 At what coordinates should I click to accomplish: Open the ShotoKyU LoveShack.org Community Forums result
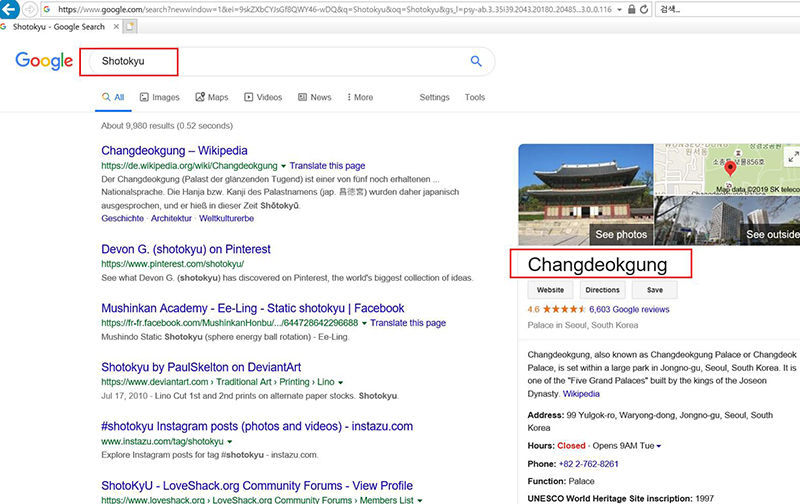257,485
